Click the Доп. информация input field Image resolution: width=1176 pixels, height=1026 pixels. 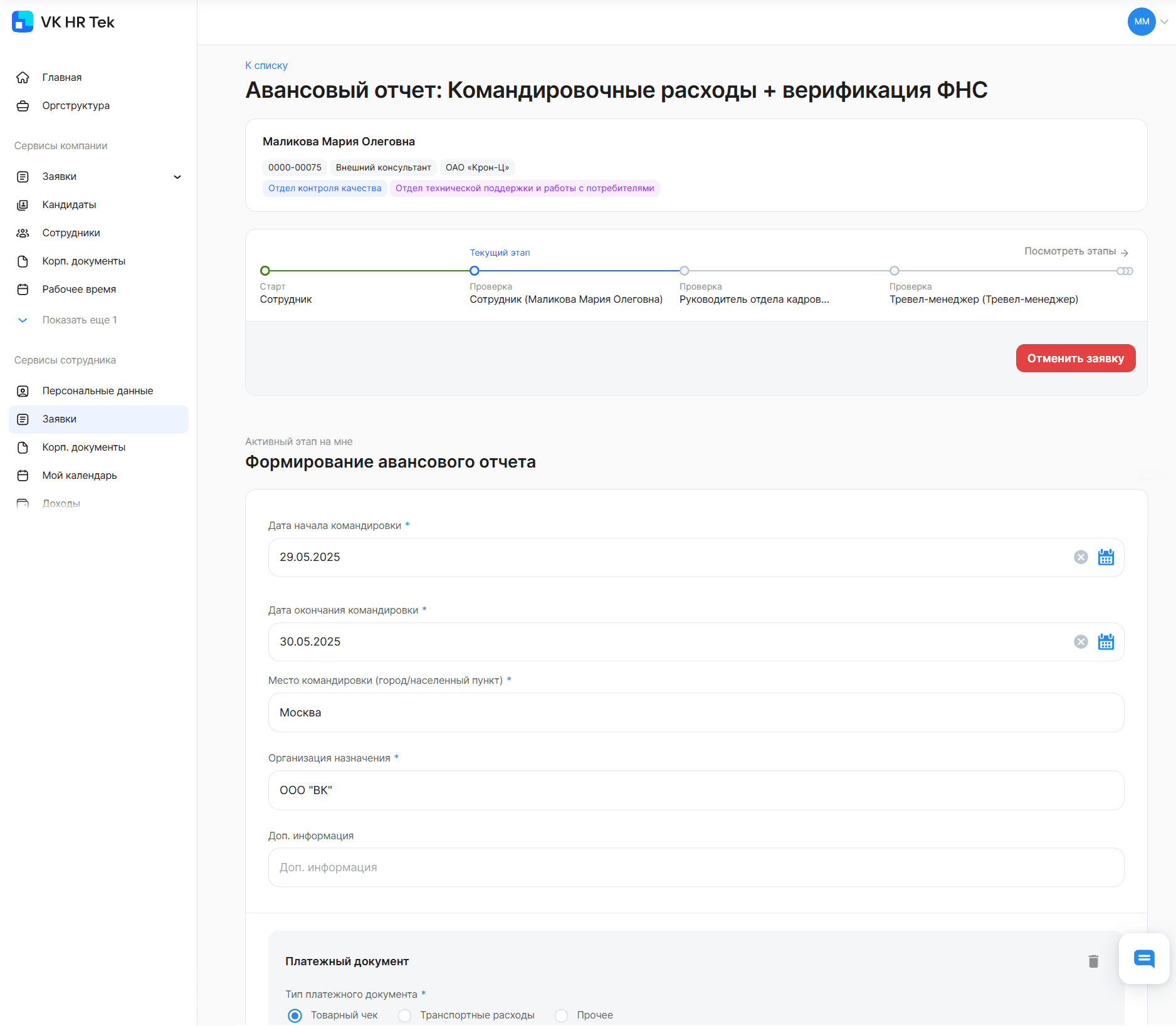tap(696, 867)
